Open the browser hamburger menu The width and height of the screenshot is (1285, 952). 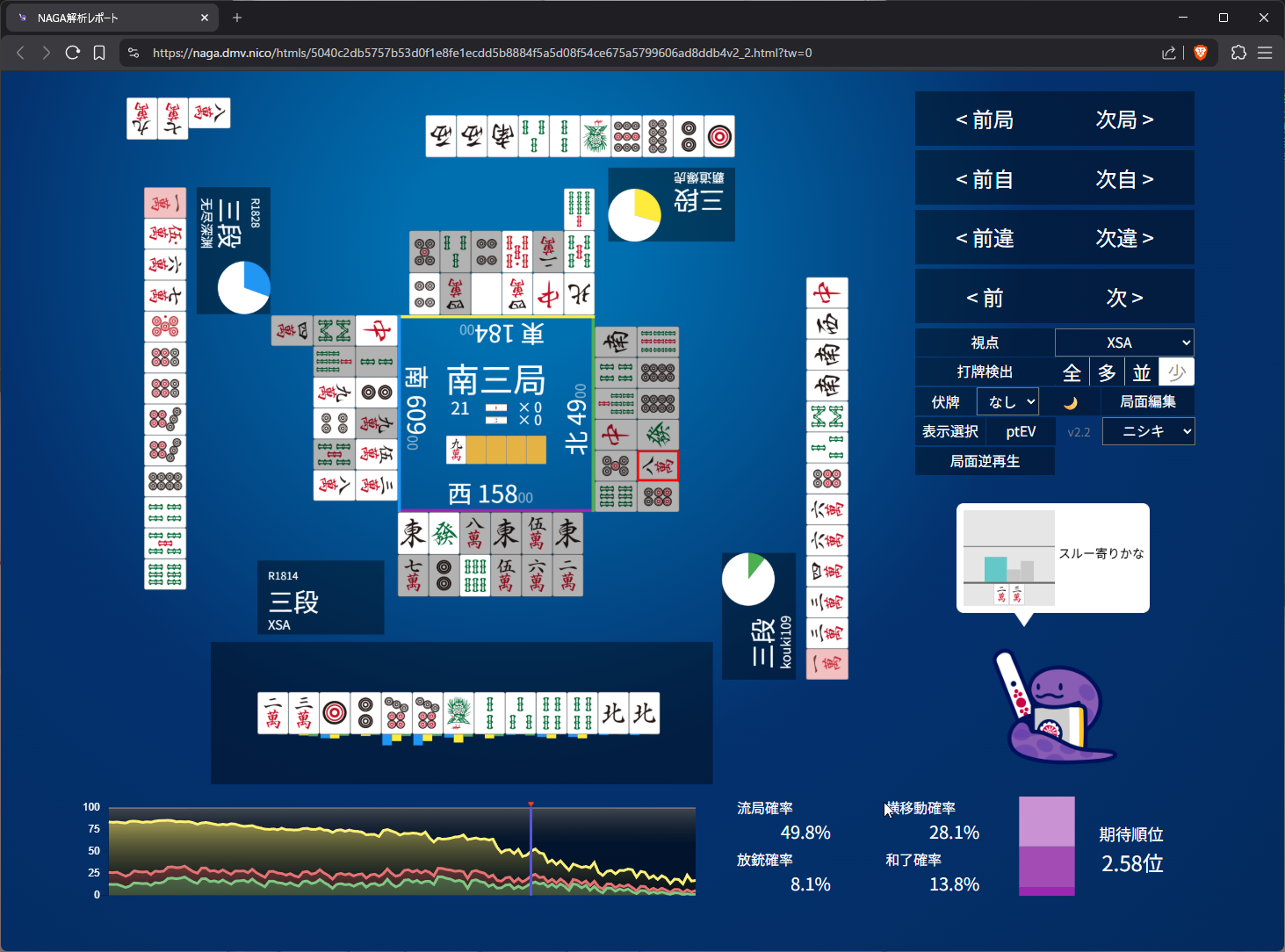coord(1265,53)
